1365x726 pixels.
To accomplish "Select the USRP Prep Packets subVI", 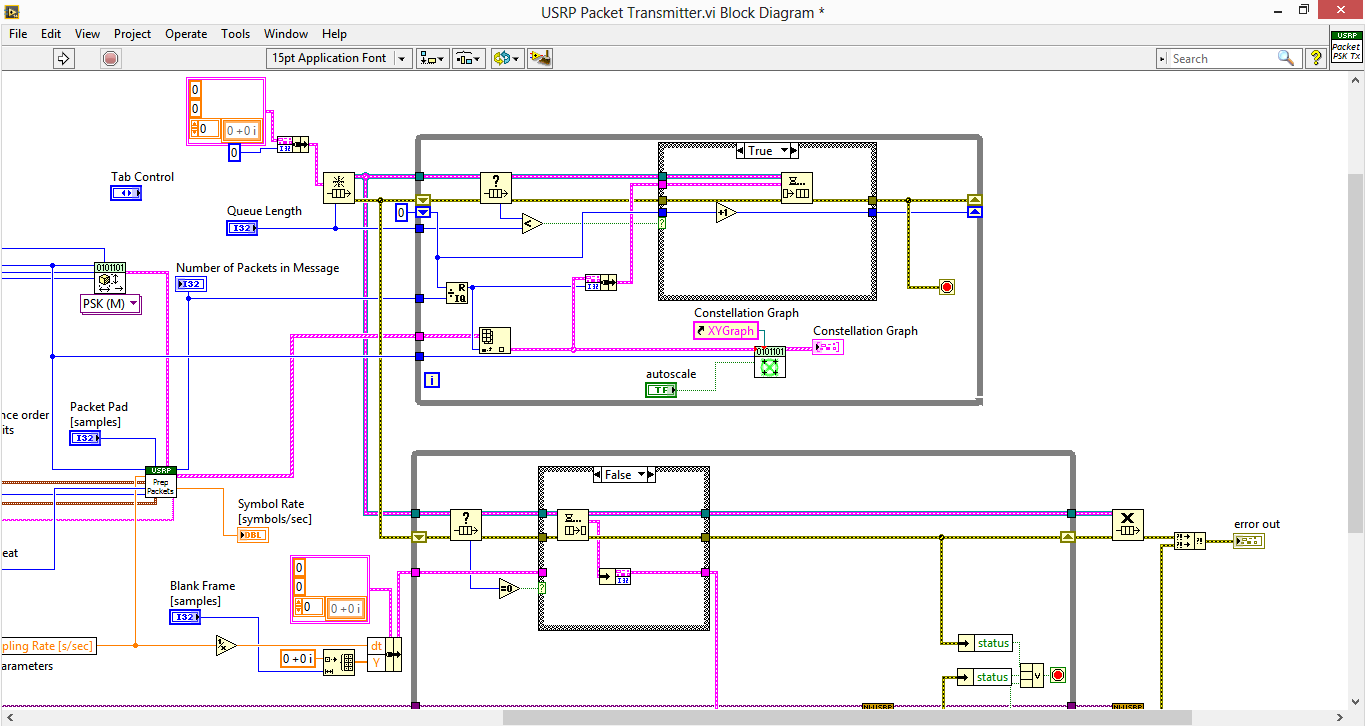I will point(161,482).
